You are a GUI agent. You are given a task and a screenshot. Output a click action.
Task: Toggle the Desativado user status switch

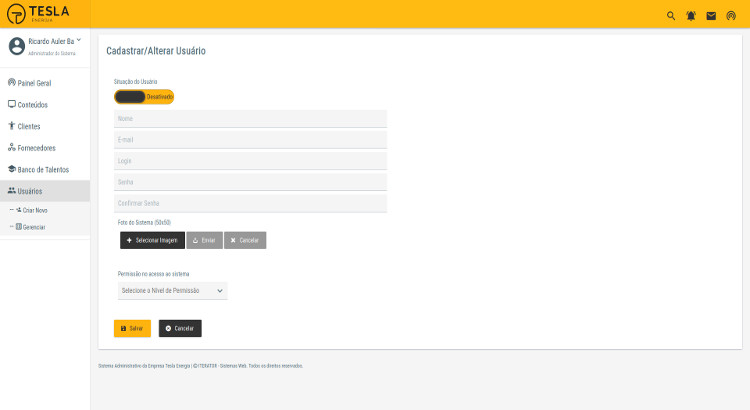tap(144, 97)
